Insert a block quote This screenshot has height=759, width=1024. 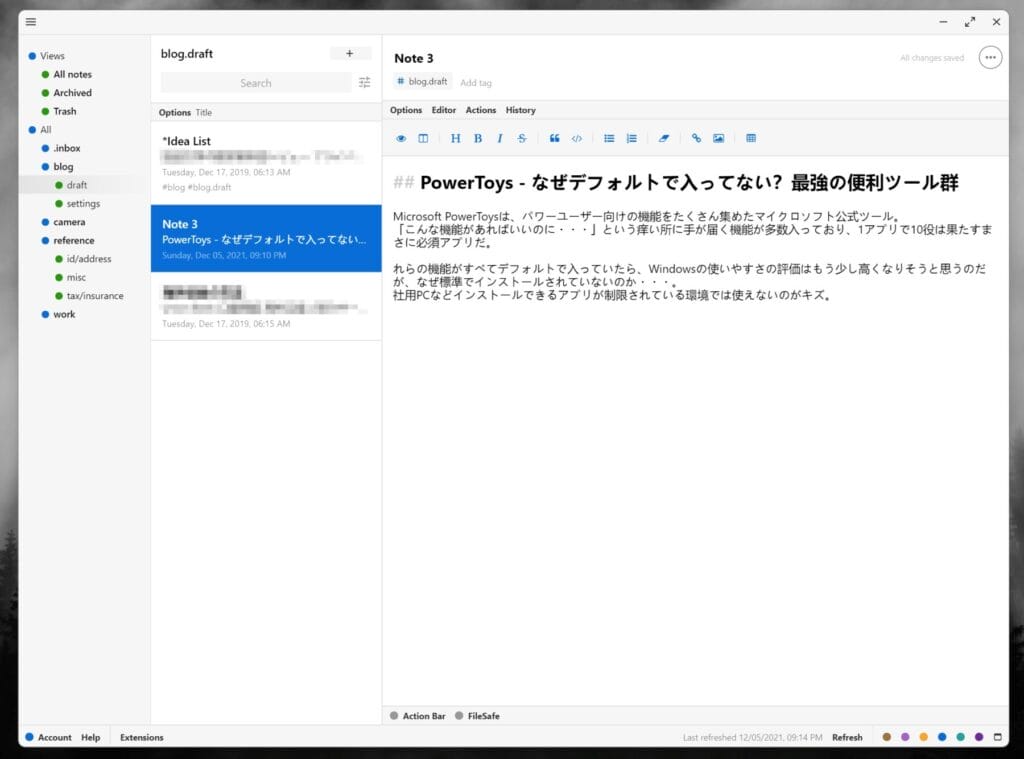pos(554,138)
